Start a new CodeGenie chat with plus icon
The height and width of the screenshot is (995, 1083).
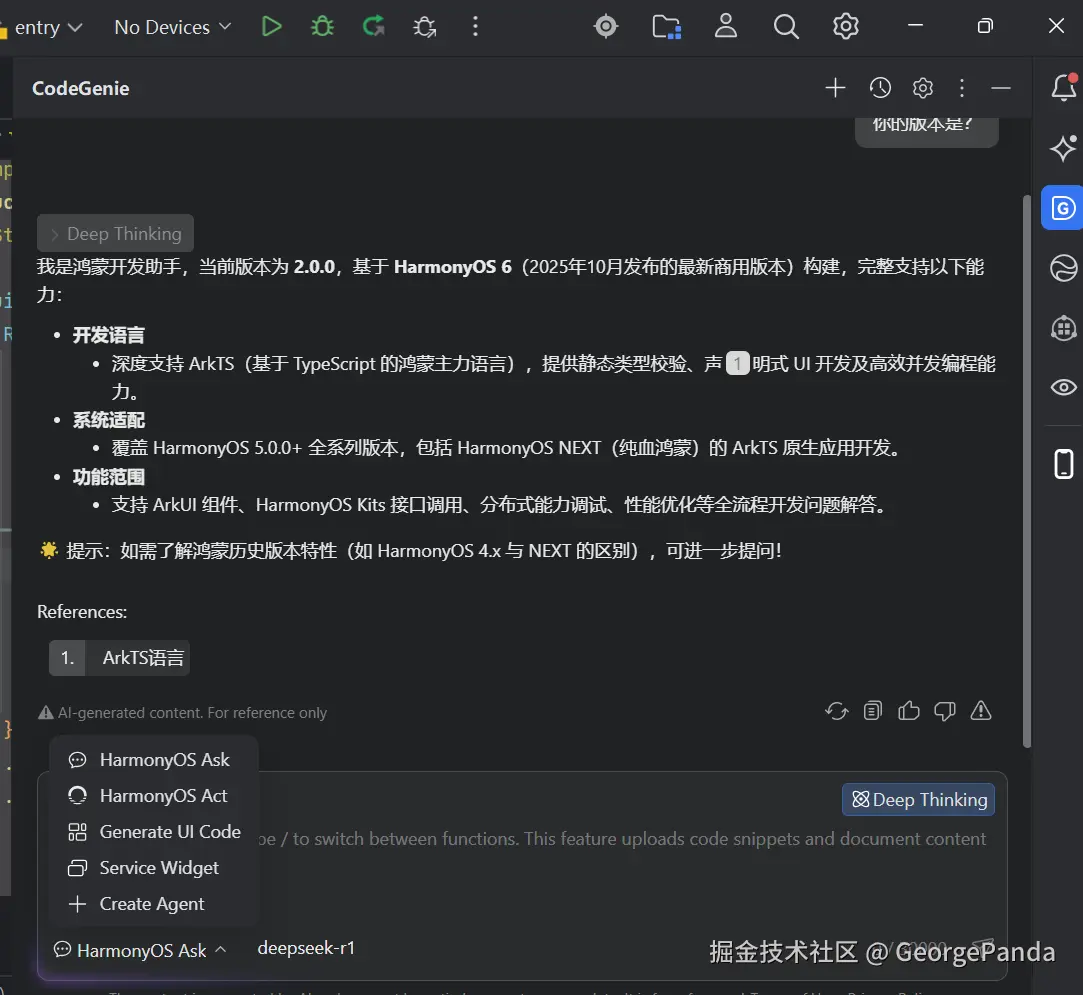pos(835,88)
